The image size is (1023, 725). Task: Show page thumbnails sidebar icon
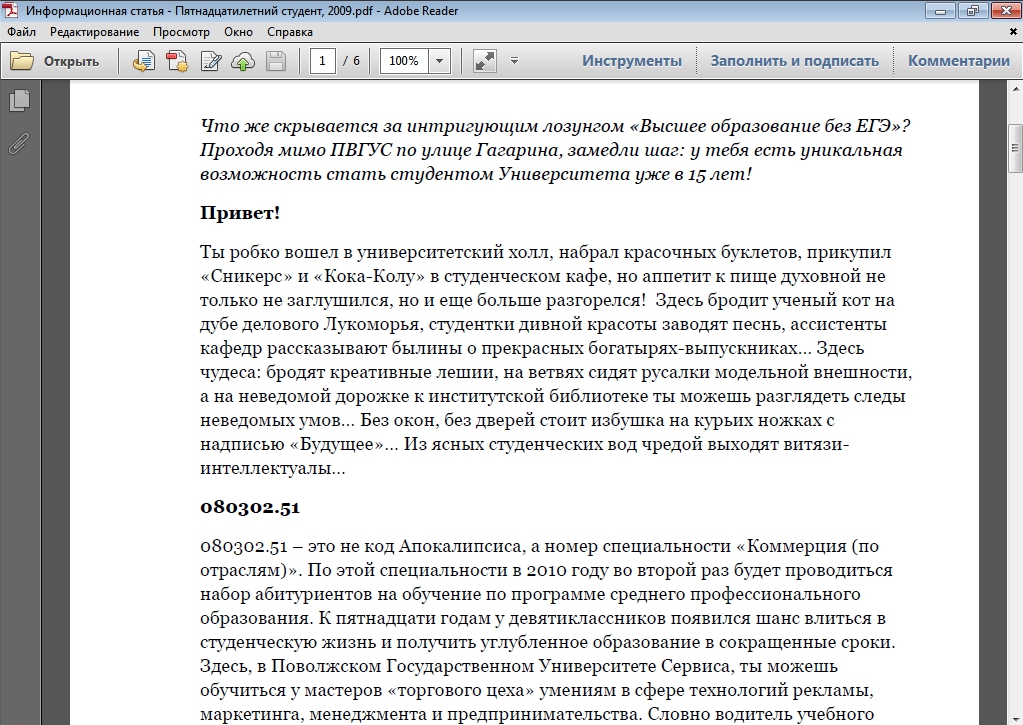tap(20, 100)
